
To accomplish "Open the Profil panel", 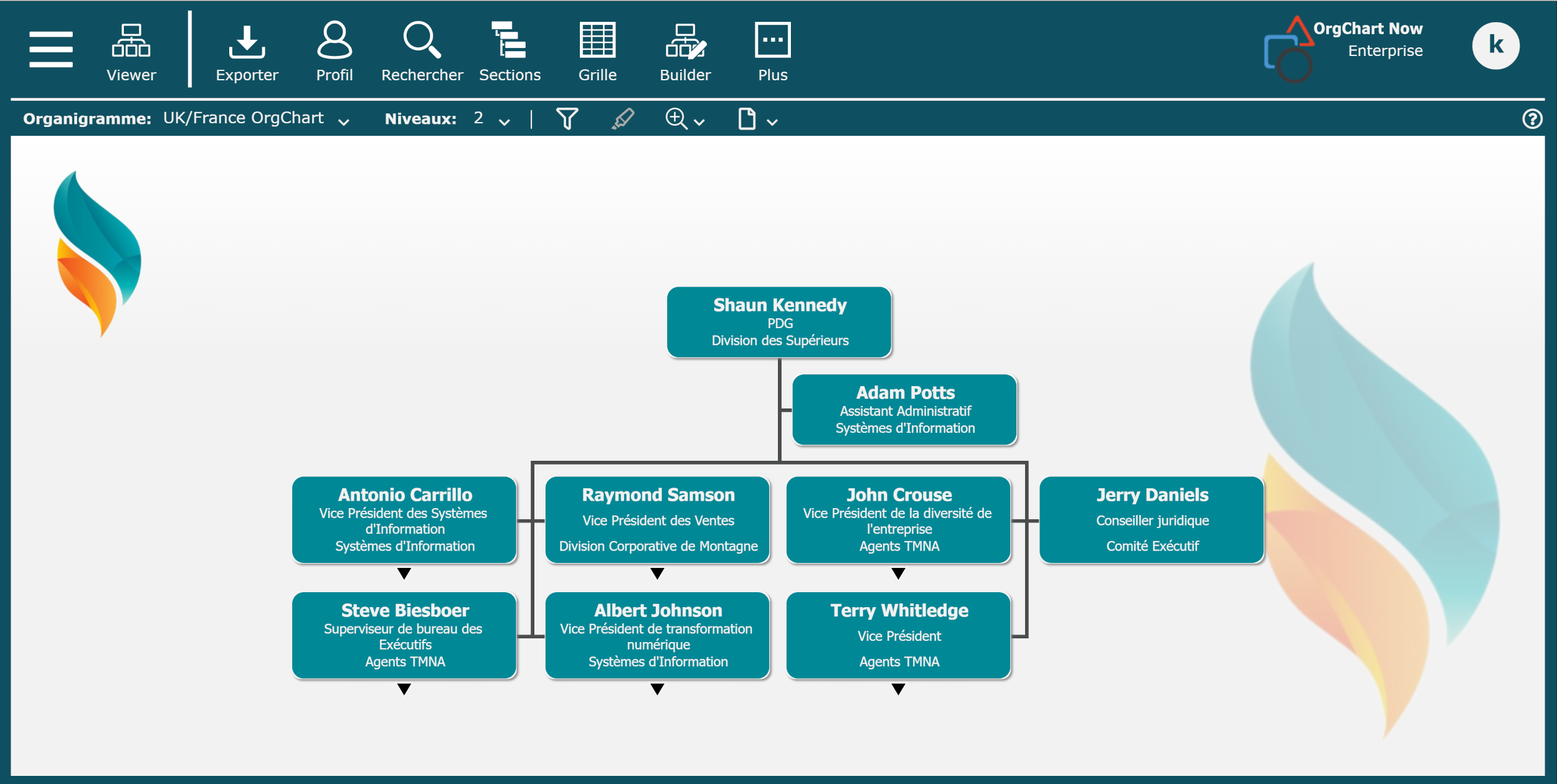I will click(334, 52).
